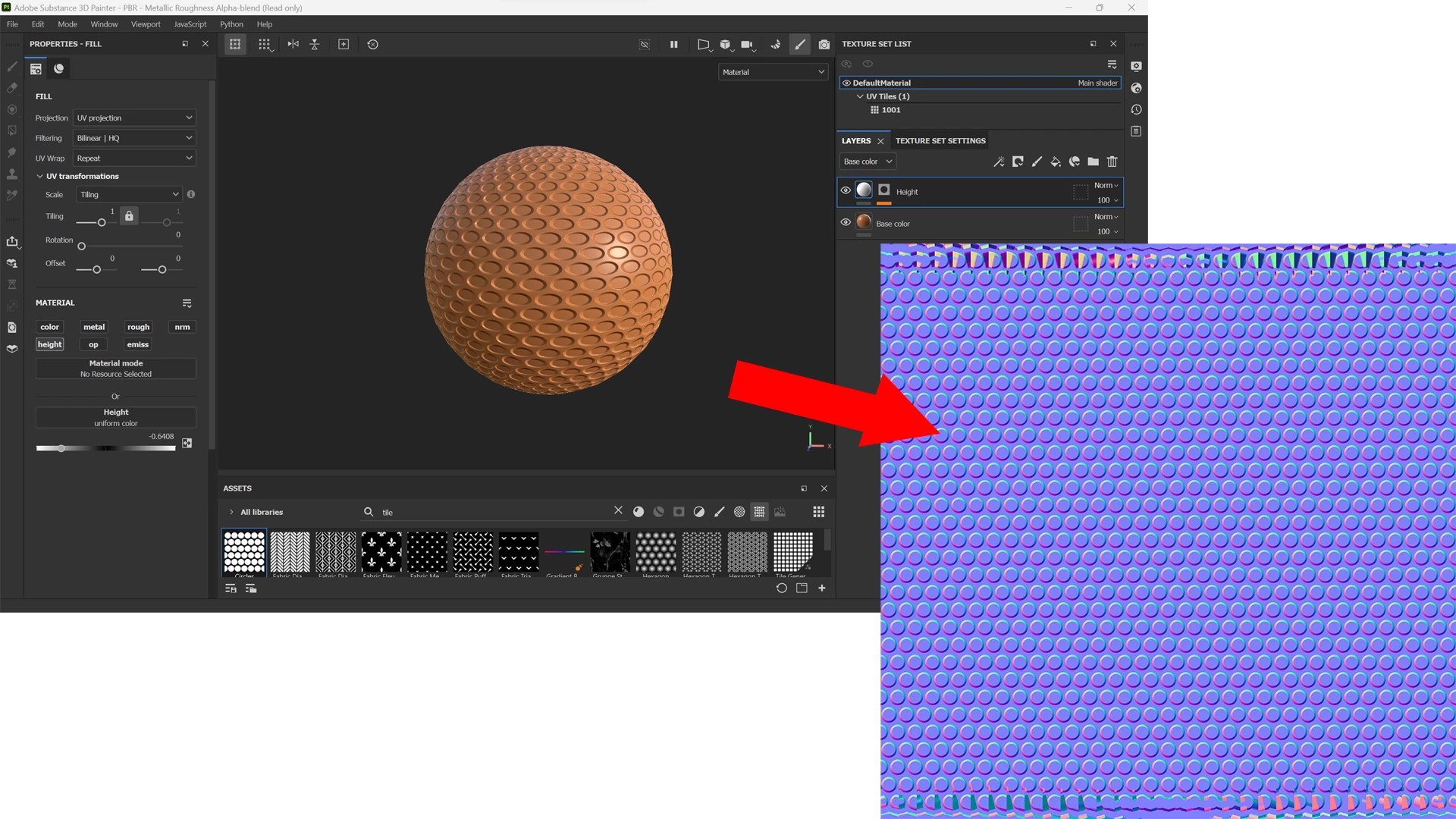The width and height of the screenshot is (1456, 819).
Task: Open the Projection dropdown
Action: (134, 118)
